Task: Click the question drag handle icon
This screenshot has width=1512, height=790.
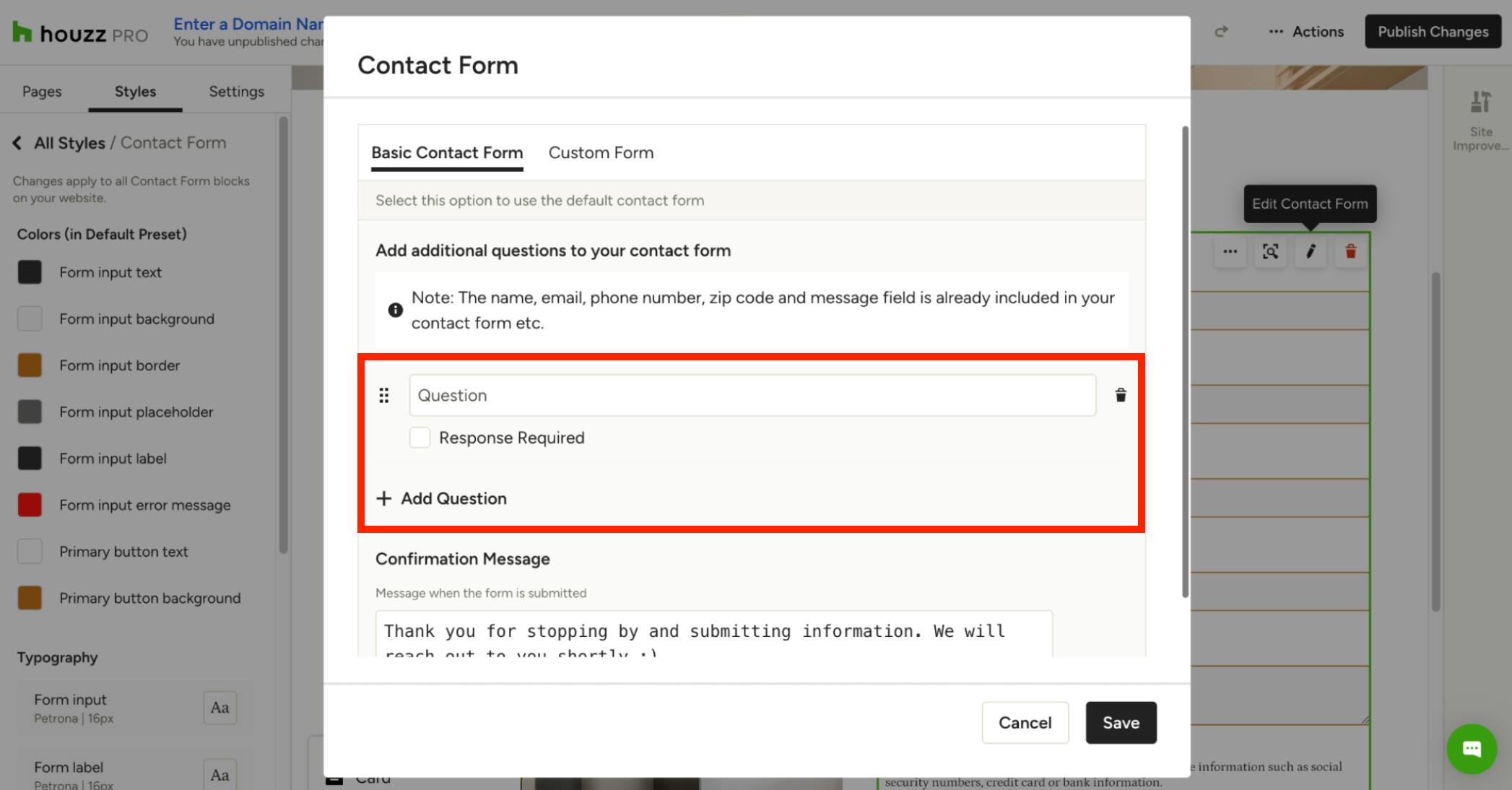Action: click(x=384, y=395)
